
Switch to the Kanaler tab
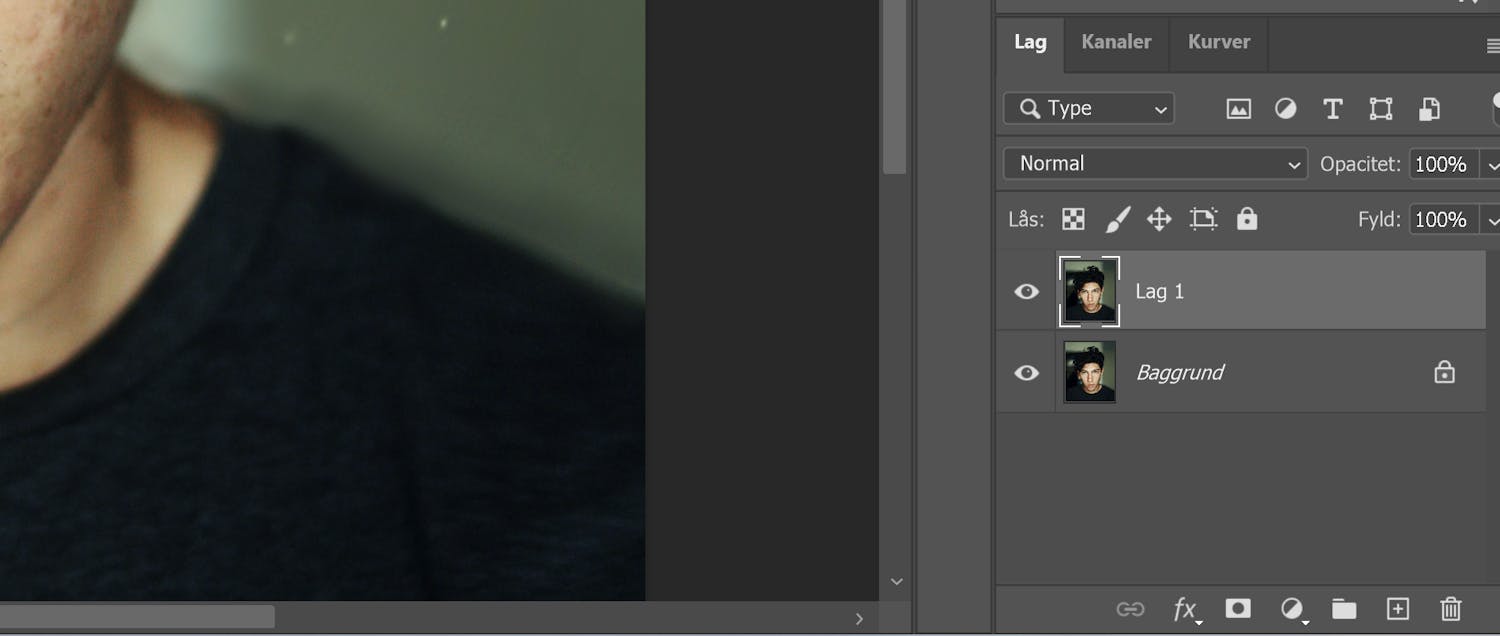pyautogui.click(x=1115, y=42)
